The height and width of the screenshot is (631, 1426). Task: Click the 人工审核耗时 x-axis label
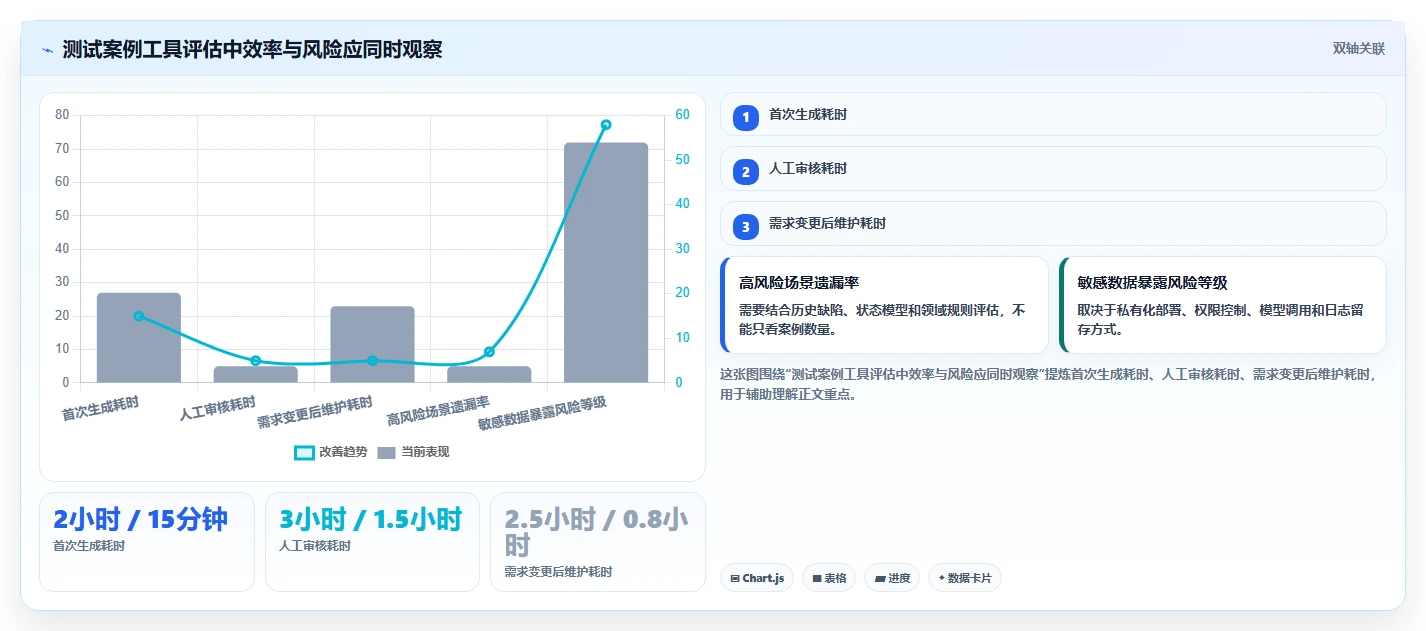click(217, 409)
